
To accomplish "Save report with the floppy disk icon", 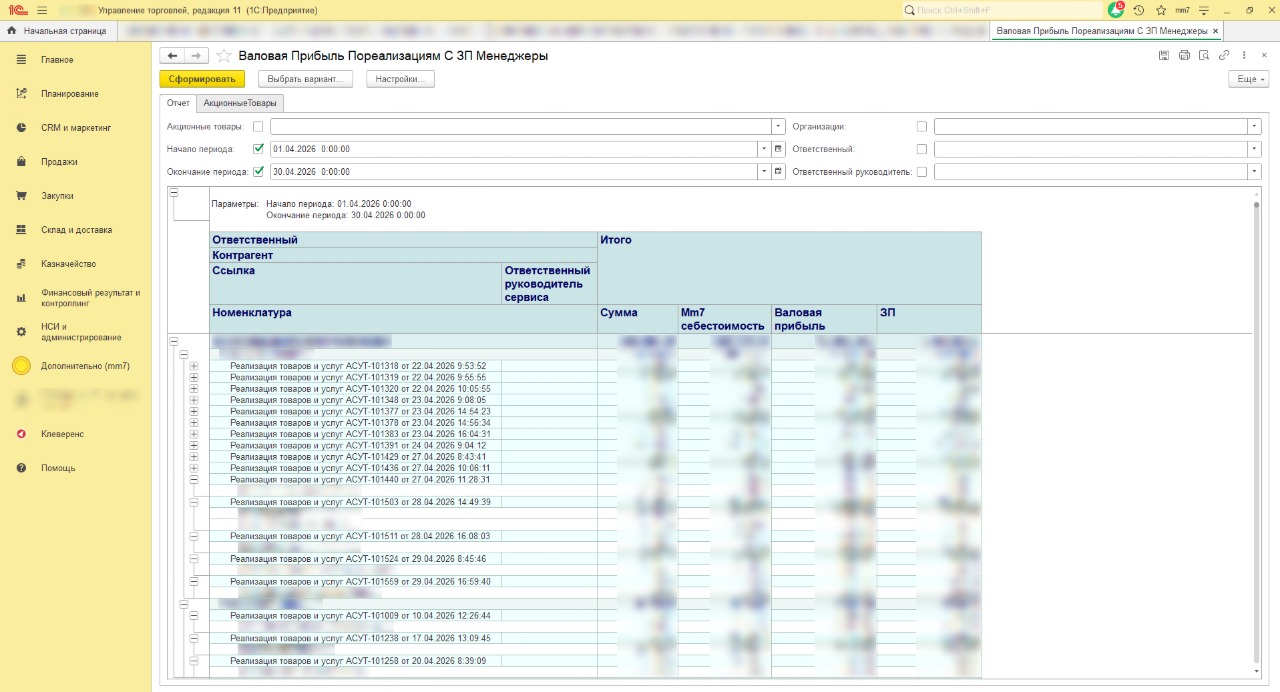I will click(1164, 56).
